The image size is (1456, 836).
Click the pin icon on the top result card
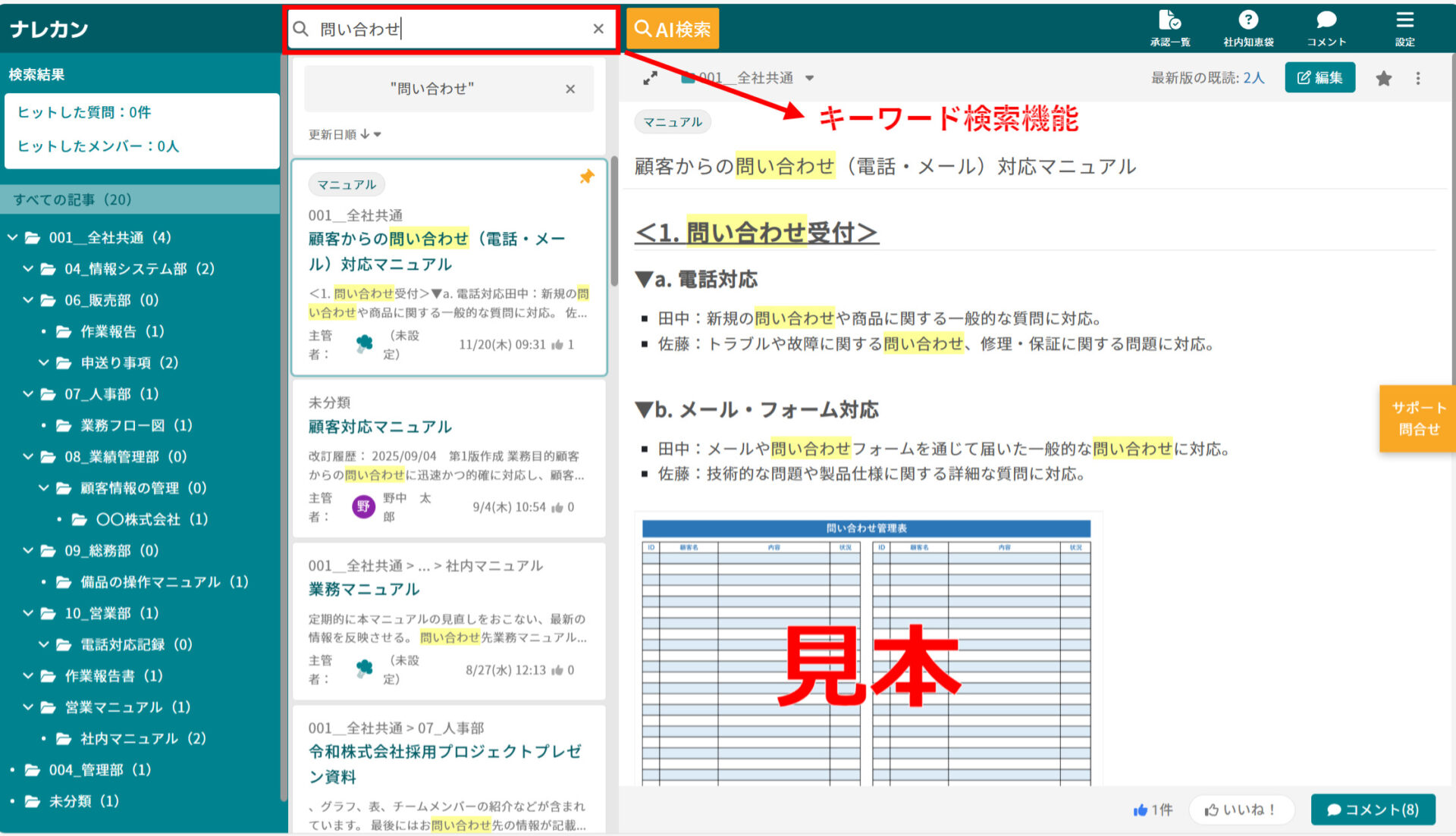pyautogui.click(x=586, y=177)
